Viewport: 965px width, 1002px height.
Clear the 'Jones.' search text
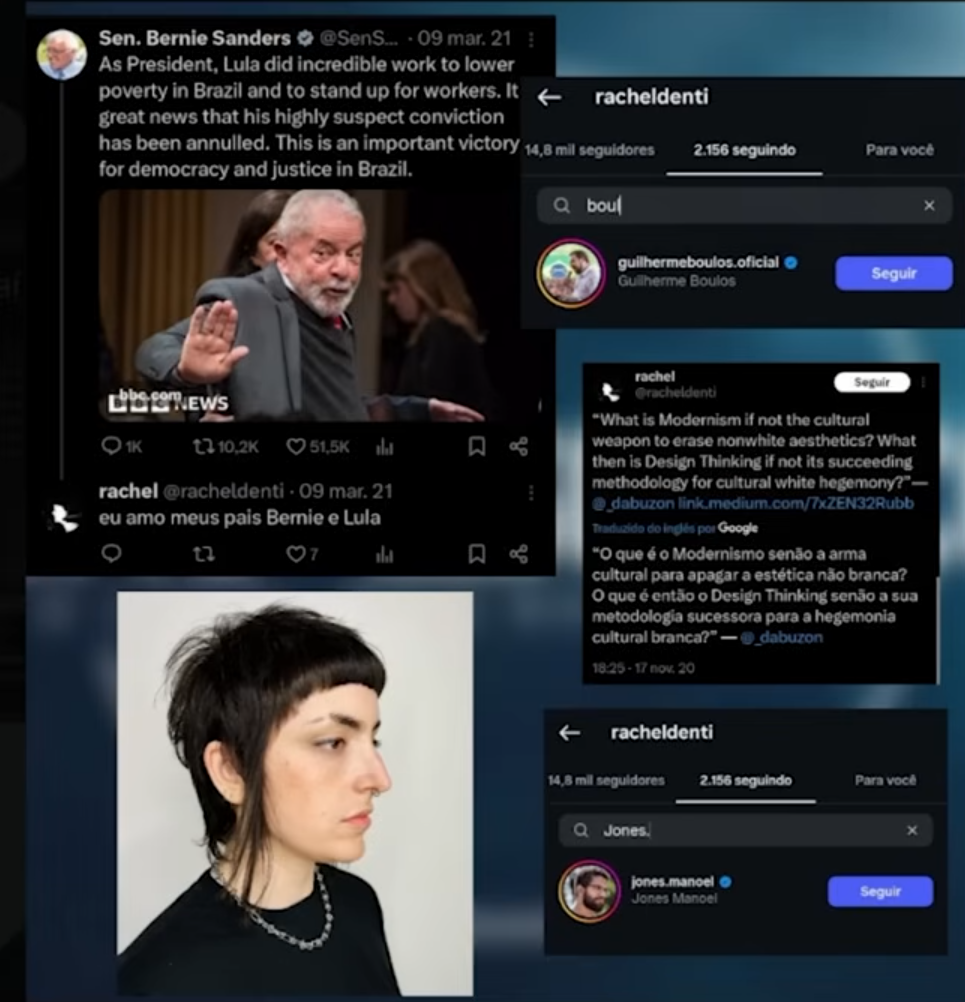(x=912, y=830)
